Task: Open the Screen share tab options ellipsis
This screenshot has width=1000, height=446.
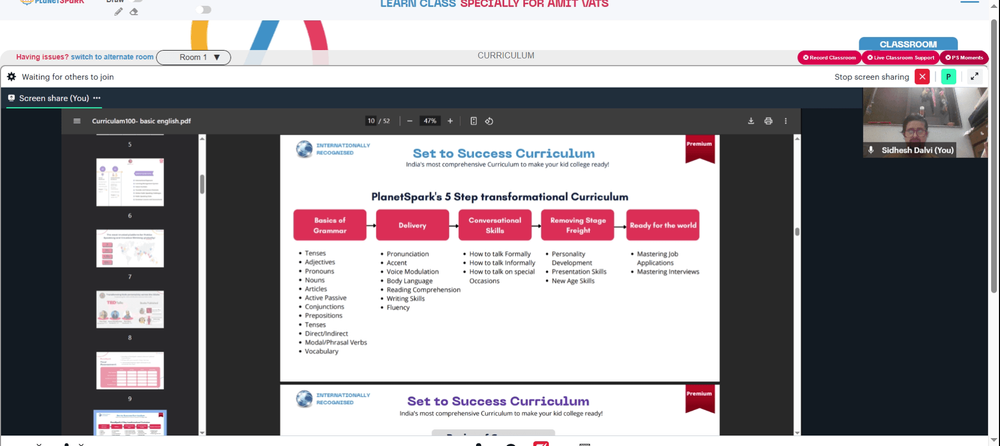Action: click(x=97, y=98)
